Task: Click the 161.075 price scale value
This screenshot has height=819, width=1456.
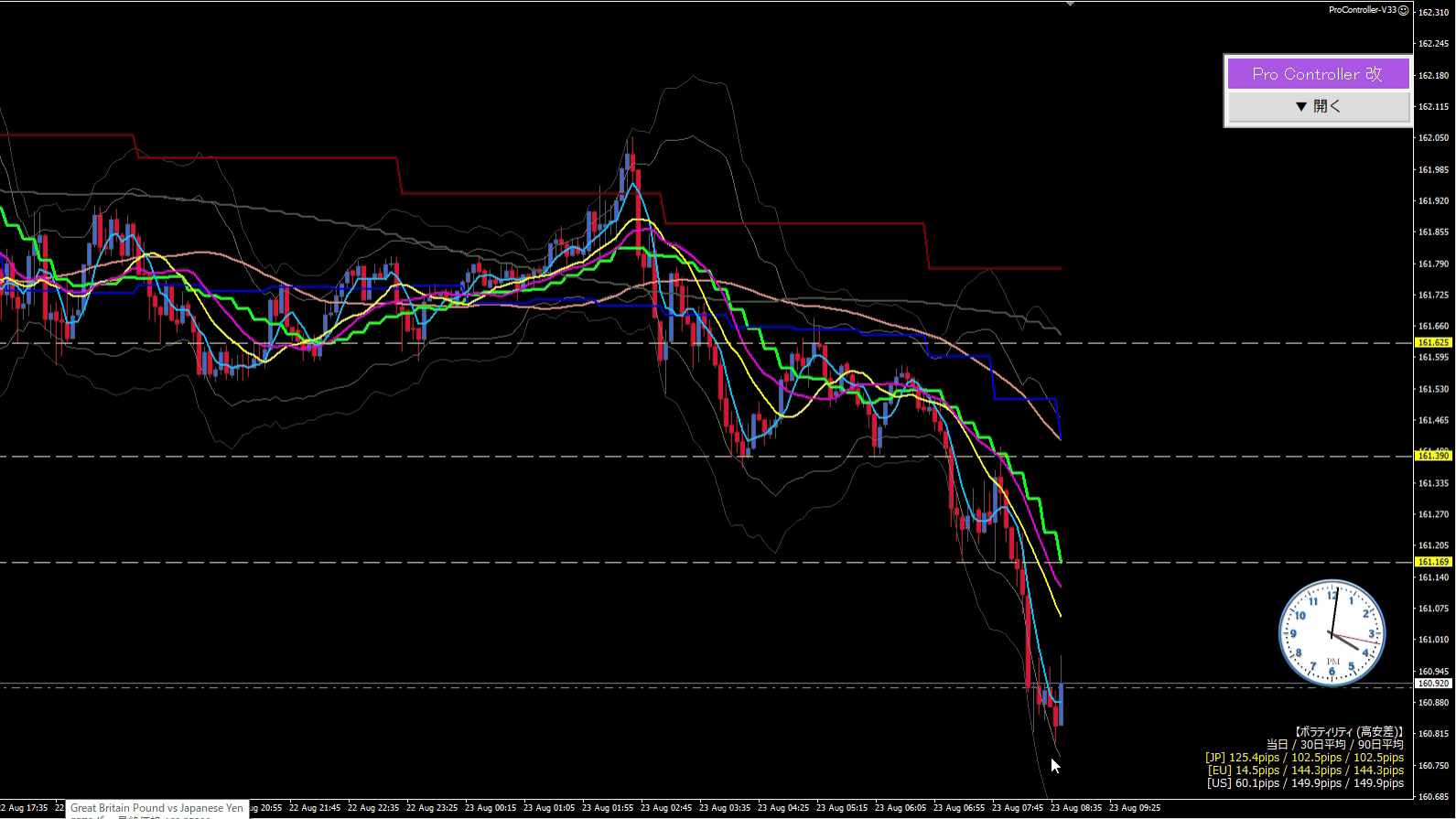Action: tap(1433, 609)
